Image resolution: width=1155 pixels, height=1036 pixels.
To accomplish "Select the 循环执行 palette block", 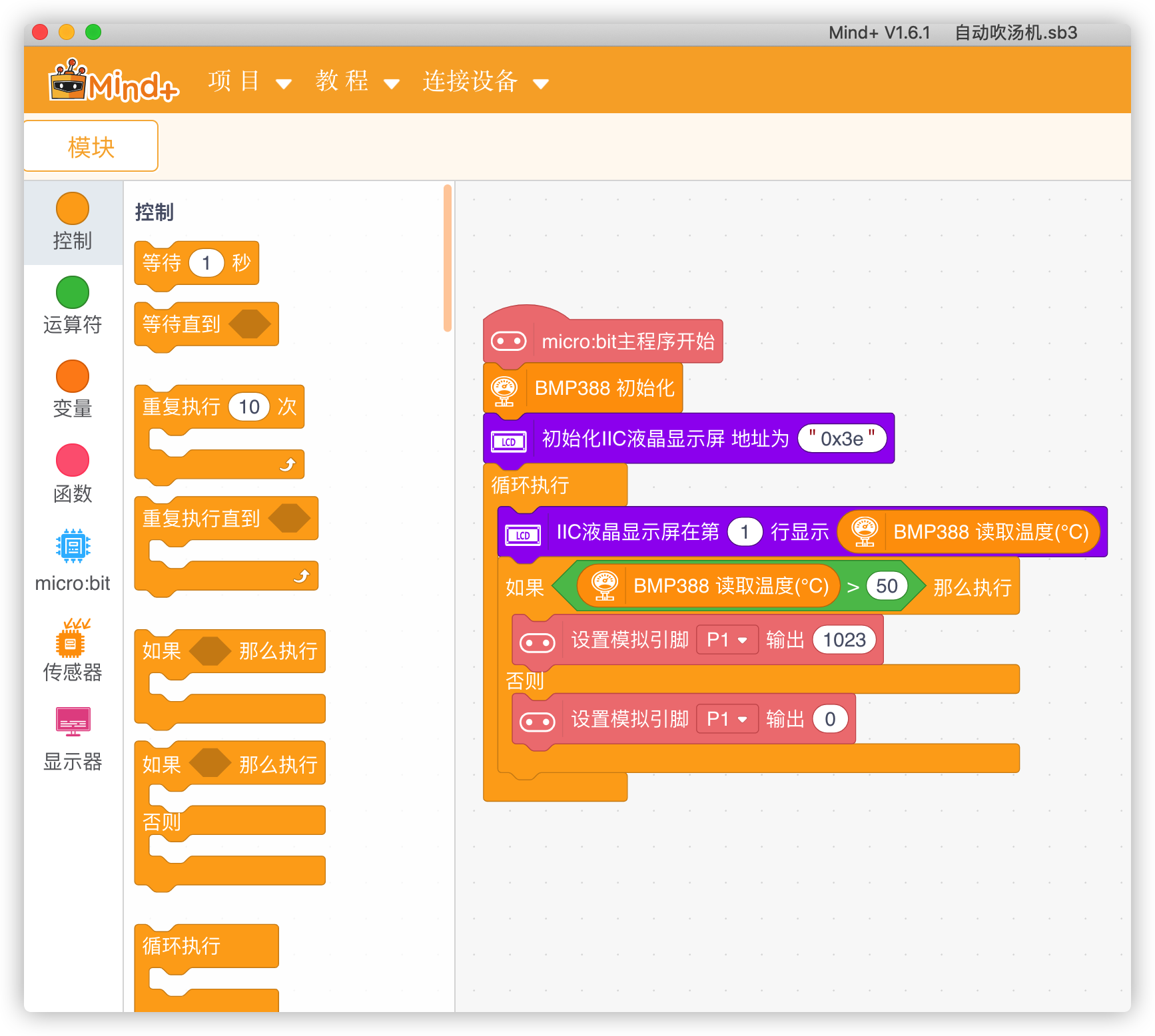I will (206, 969).
